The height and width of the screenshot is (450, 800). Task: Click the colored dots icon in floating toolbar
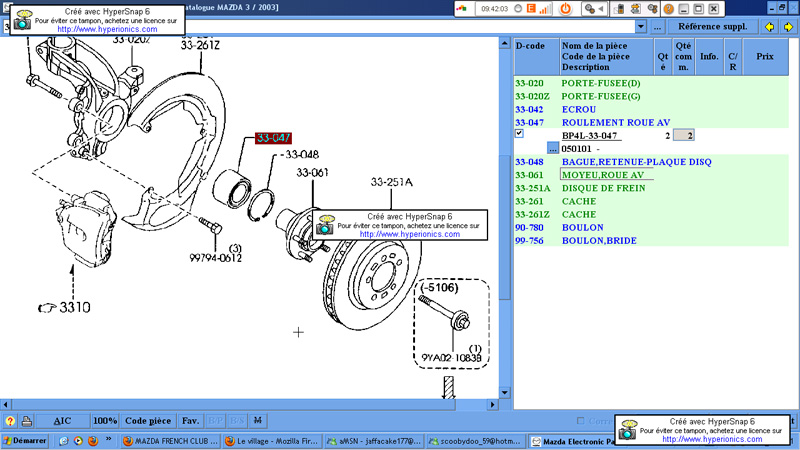pos(462,9)
